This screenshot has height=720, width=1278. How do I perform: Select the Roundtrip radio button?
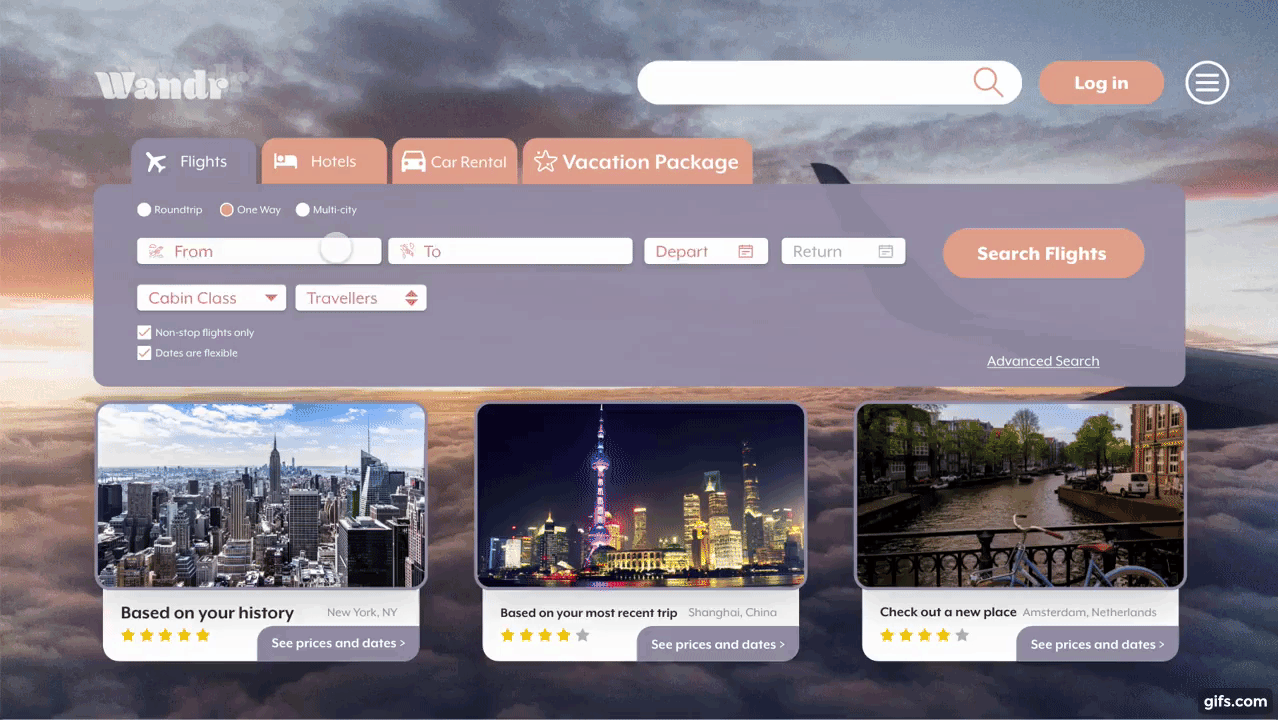click(144, 210)
